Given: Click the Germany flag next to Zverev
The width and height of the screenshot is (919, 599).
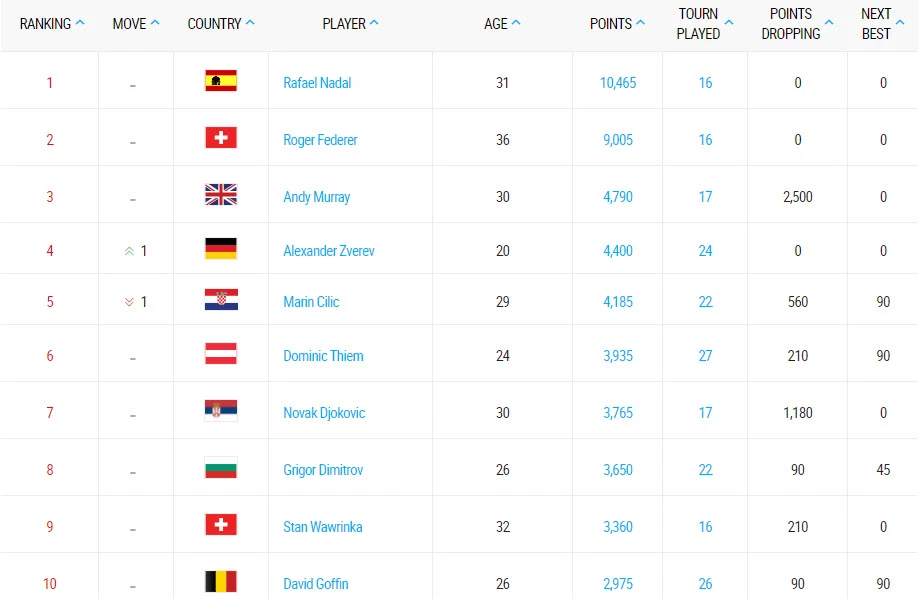Looking at the screenshot, I should click(220, 250).
